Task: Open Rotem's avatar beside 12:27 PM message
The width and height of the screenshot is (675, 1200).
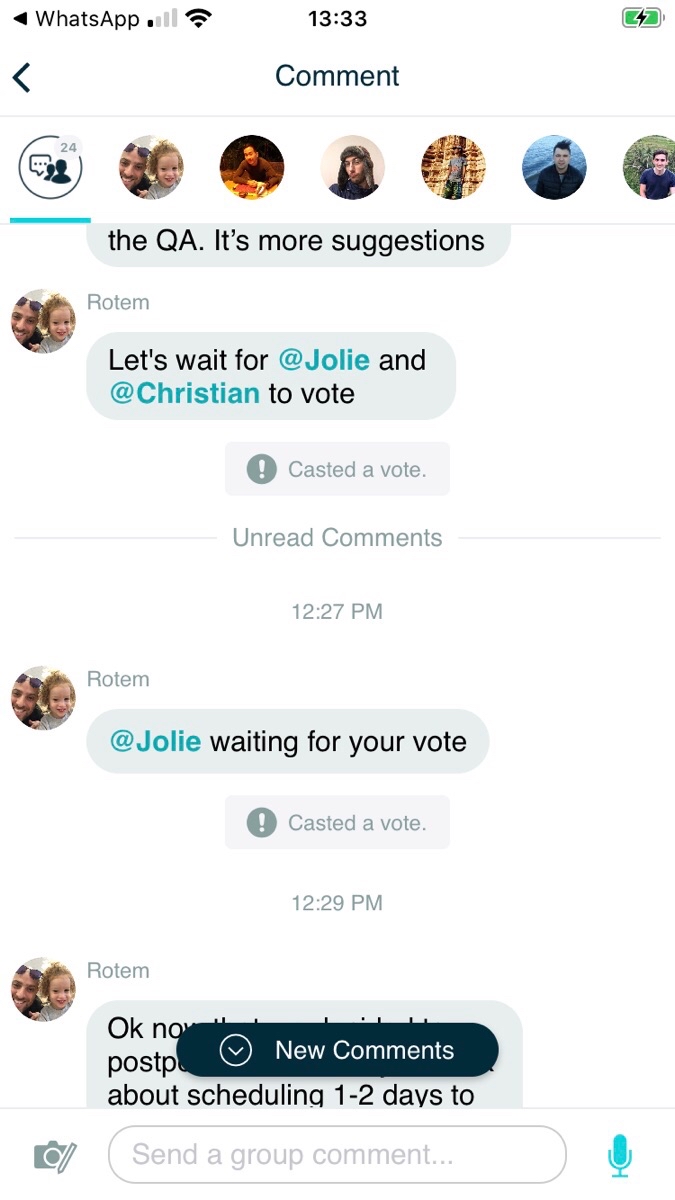Action: [43, 698]
